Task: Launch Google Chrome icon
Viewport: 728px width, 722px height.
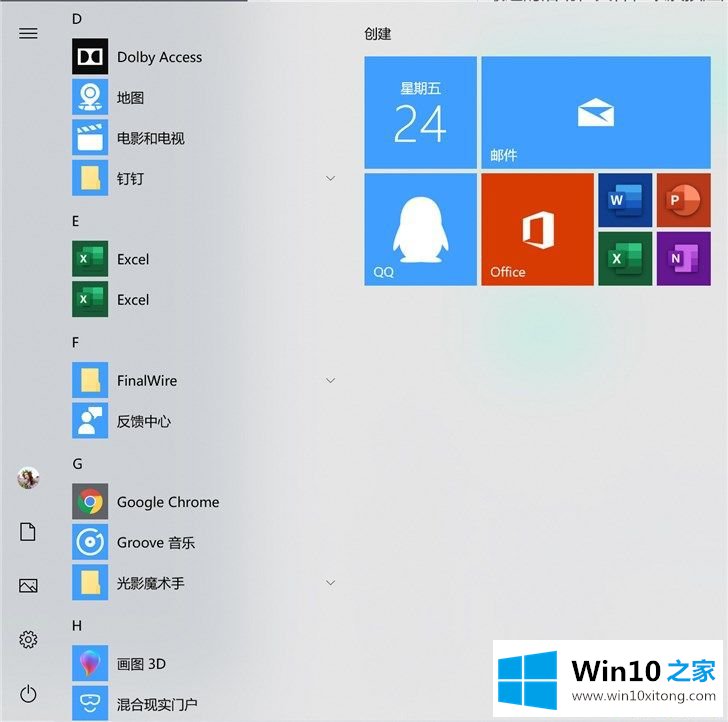Action: click(x=90, y=501)
